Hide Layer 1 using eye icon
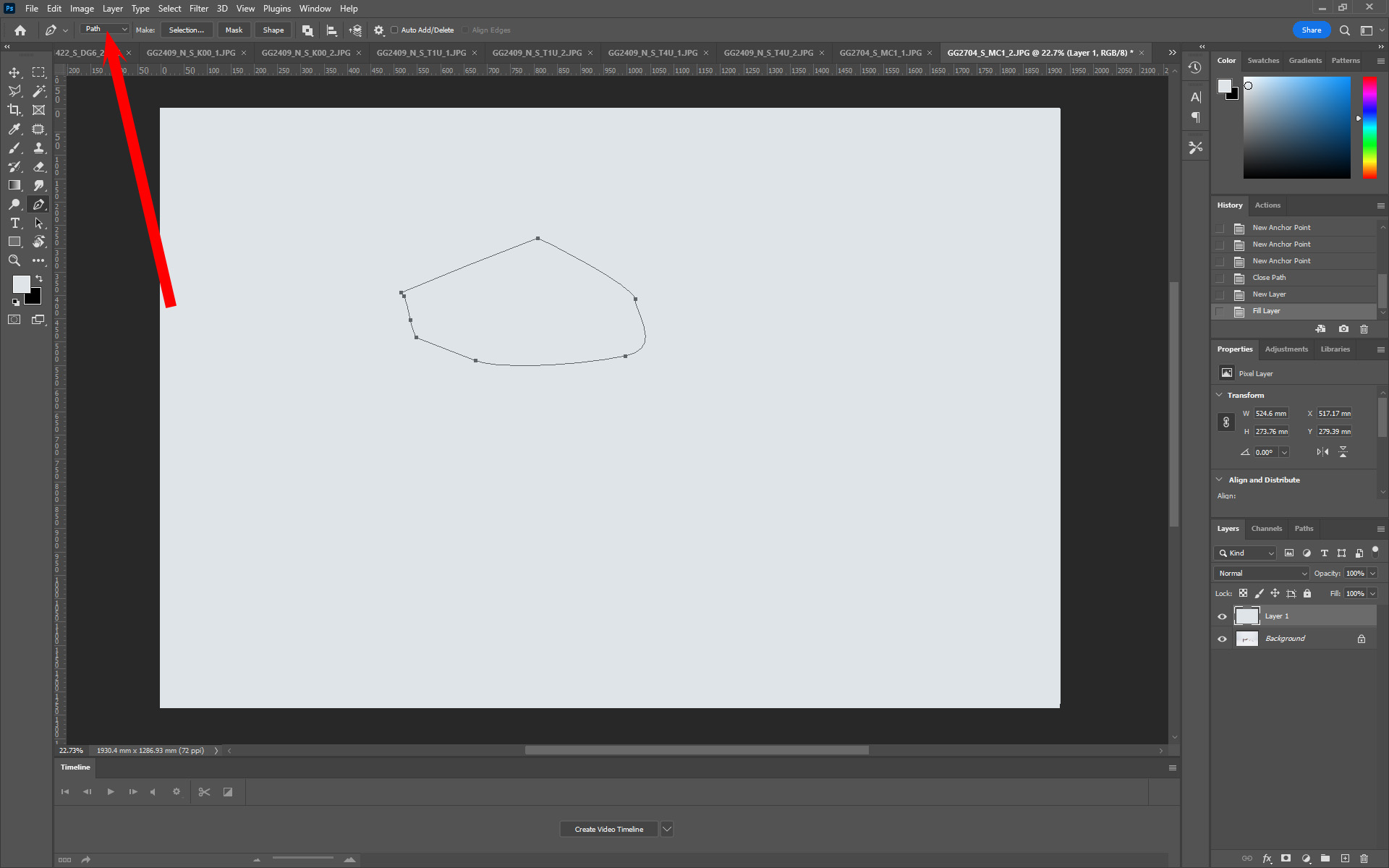 point(1223,616)
